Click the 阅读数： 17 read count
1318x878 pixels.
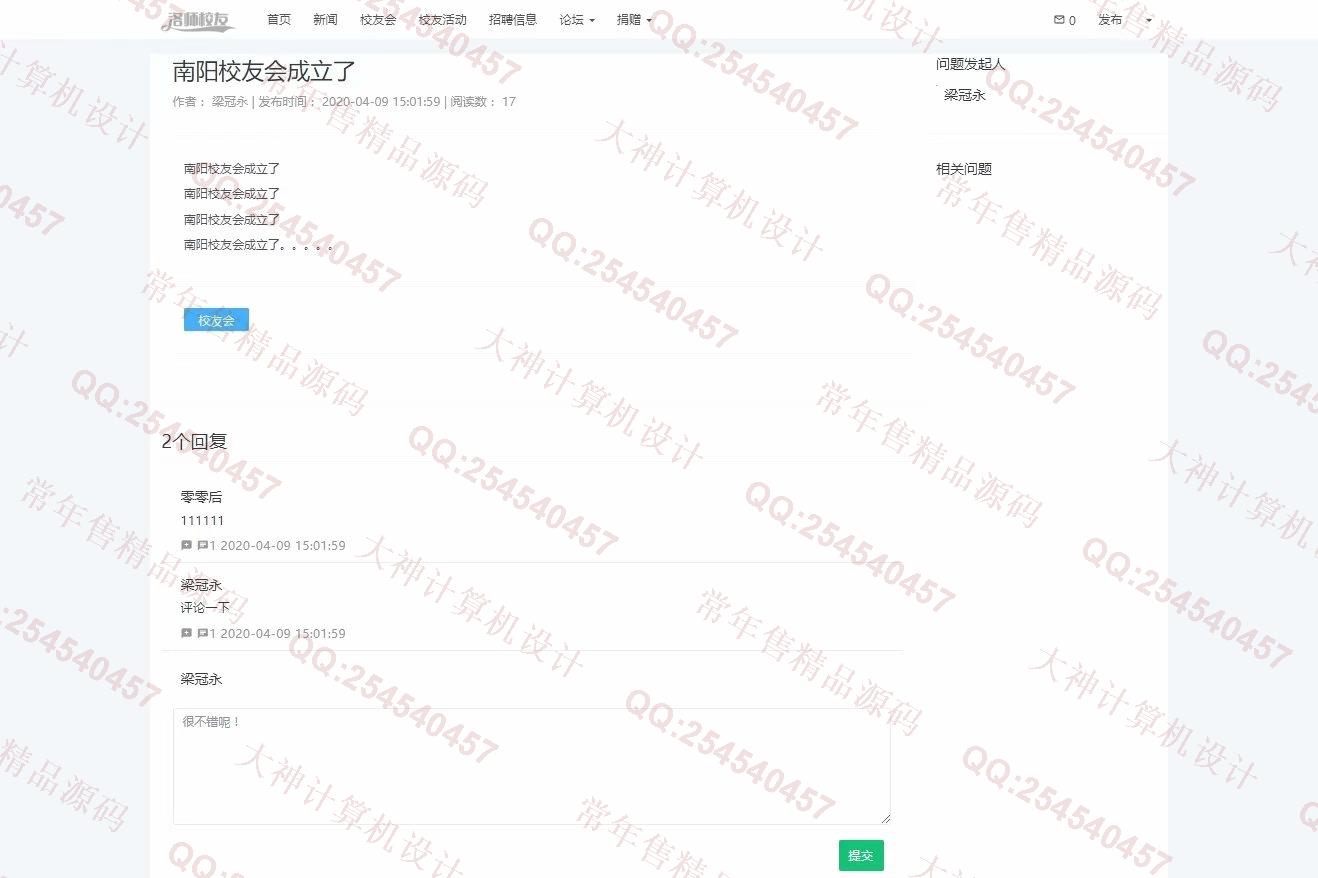point(483,102)
